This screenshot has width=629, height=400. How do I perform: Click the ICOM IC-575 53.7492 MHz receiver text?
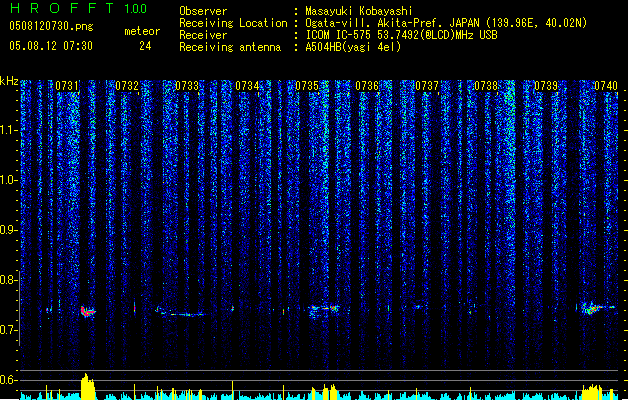(x=402, y=35)
